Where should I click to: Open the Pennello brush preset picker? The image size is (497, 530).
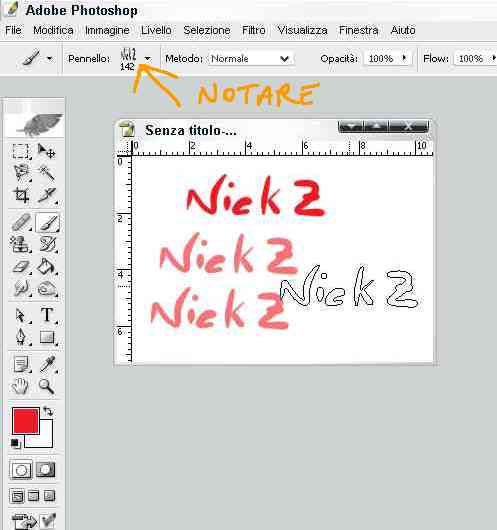point(147,58)
